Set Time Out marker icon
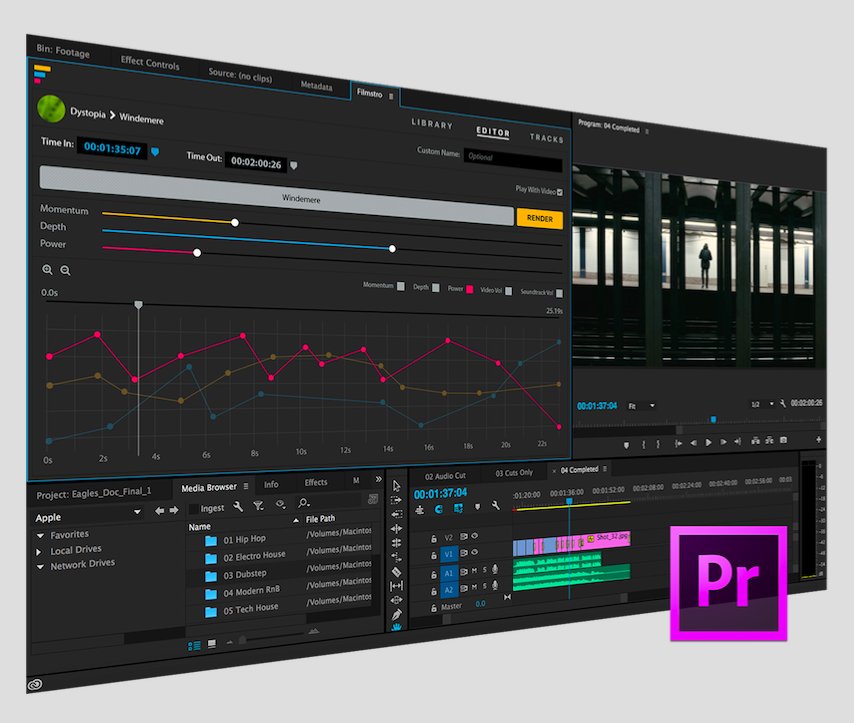 click(x=294, y=165)
